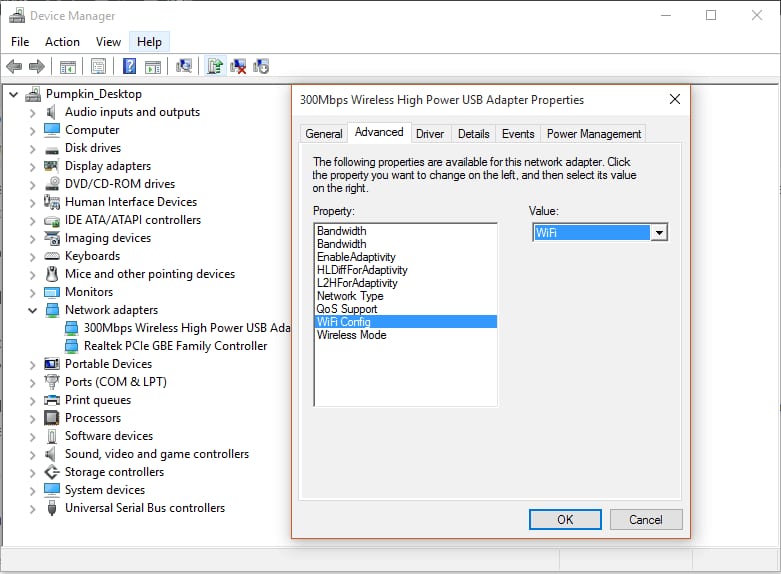
Task: Click Show/Hide Console Tree toolbar icon
Action: coord(68,66)
